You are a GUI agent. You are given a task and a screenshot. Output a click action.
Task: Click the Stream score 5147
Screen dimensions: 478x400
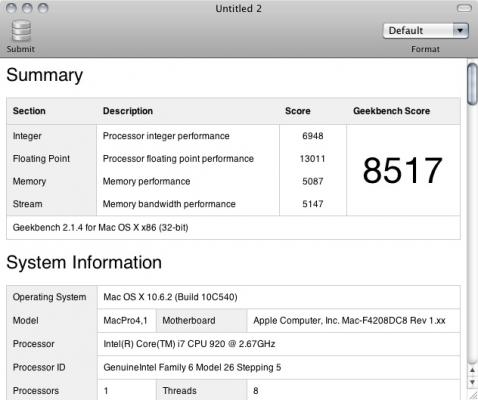tap(313, 204)
